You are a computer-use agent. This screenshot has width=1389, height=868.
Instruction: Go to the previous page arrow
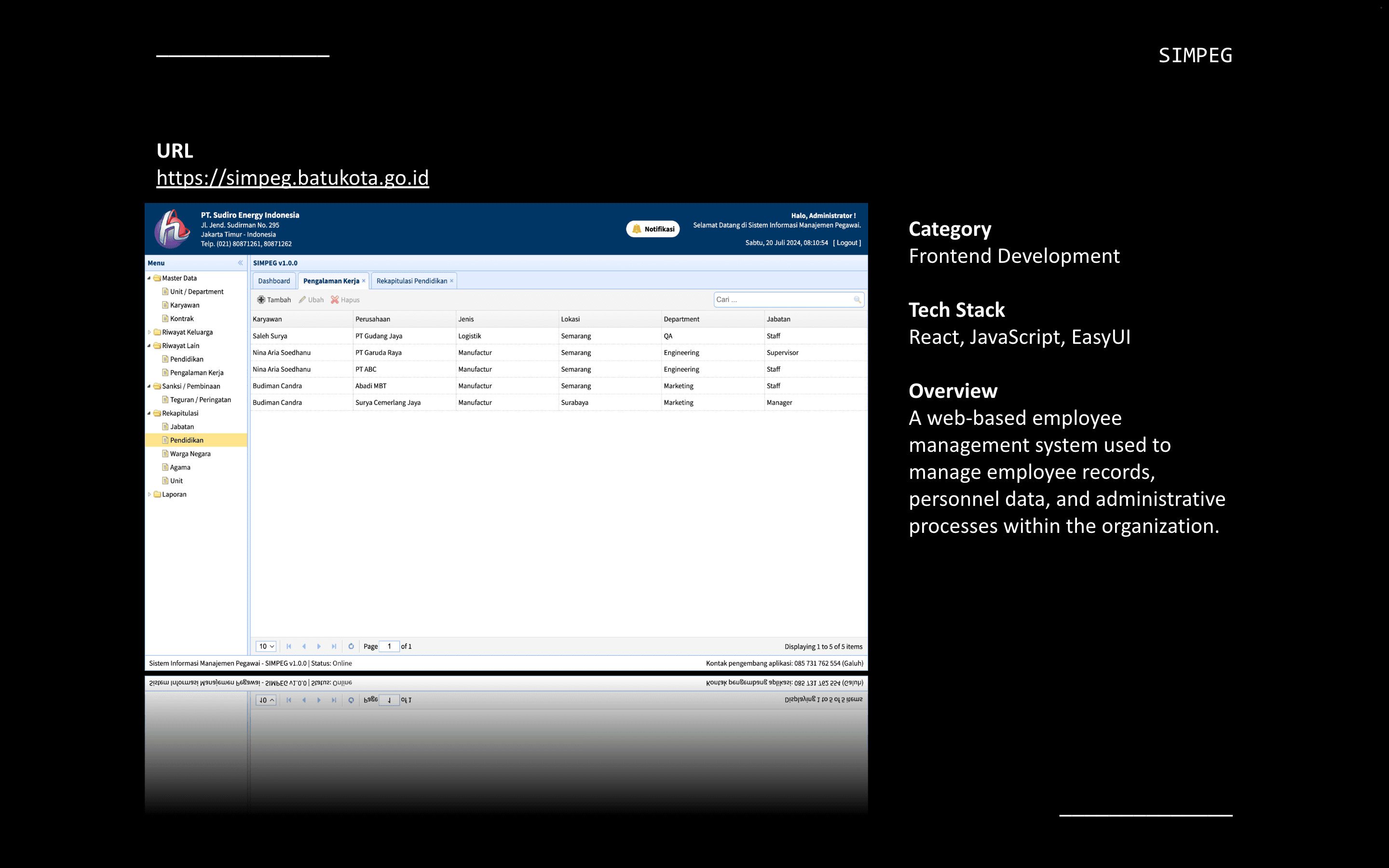pyautogui.click(x=304, y=646)
